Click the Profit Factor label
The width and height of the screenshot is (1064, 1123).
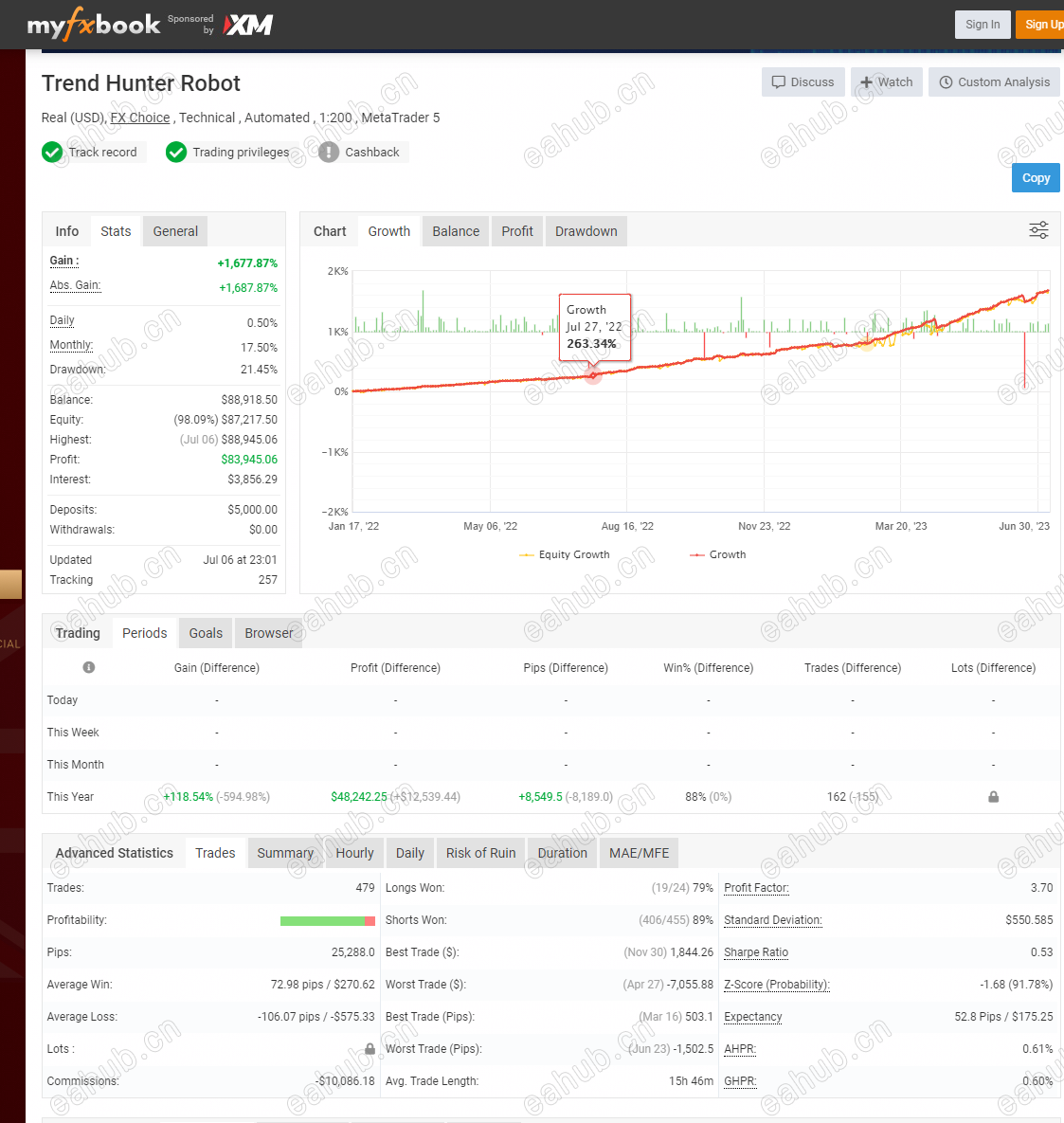click(x=756, y=887)
